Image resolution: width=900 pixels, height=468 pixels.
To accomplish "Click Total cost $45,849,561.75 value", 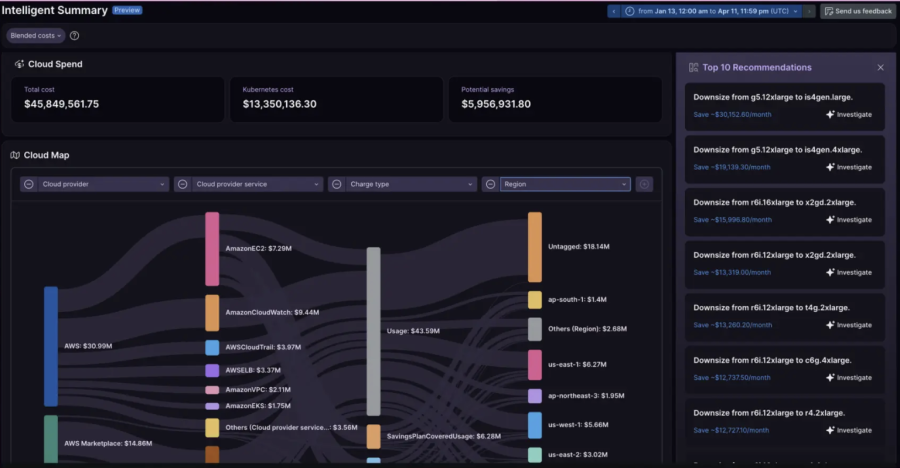I will [61, 104].
